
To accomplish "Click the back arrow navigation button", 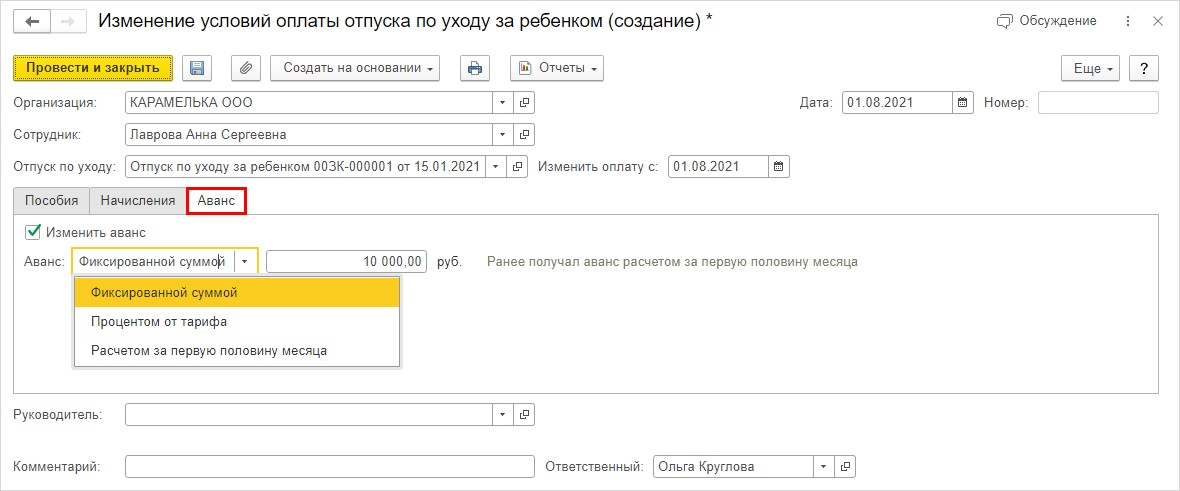I will click(32, 22).
